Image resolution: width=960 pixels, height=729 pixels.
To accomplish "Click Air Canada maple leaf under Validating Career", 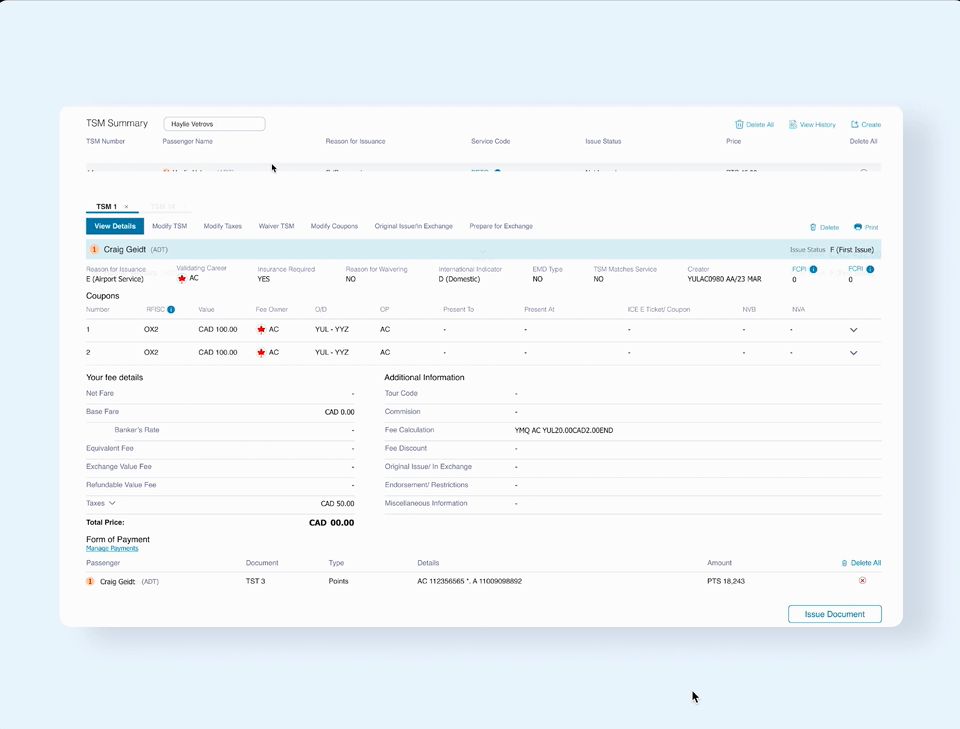I will pyautogui.click(x=182, y=279).
